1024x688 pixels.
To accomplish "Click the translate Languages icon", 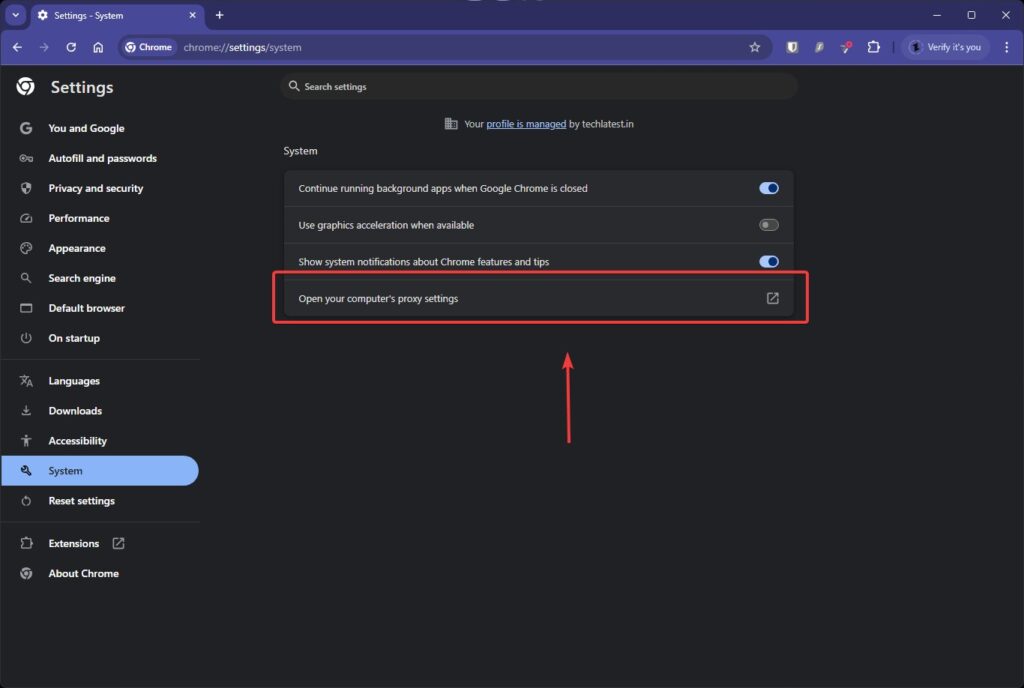I will (25, 381).
